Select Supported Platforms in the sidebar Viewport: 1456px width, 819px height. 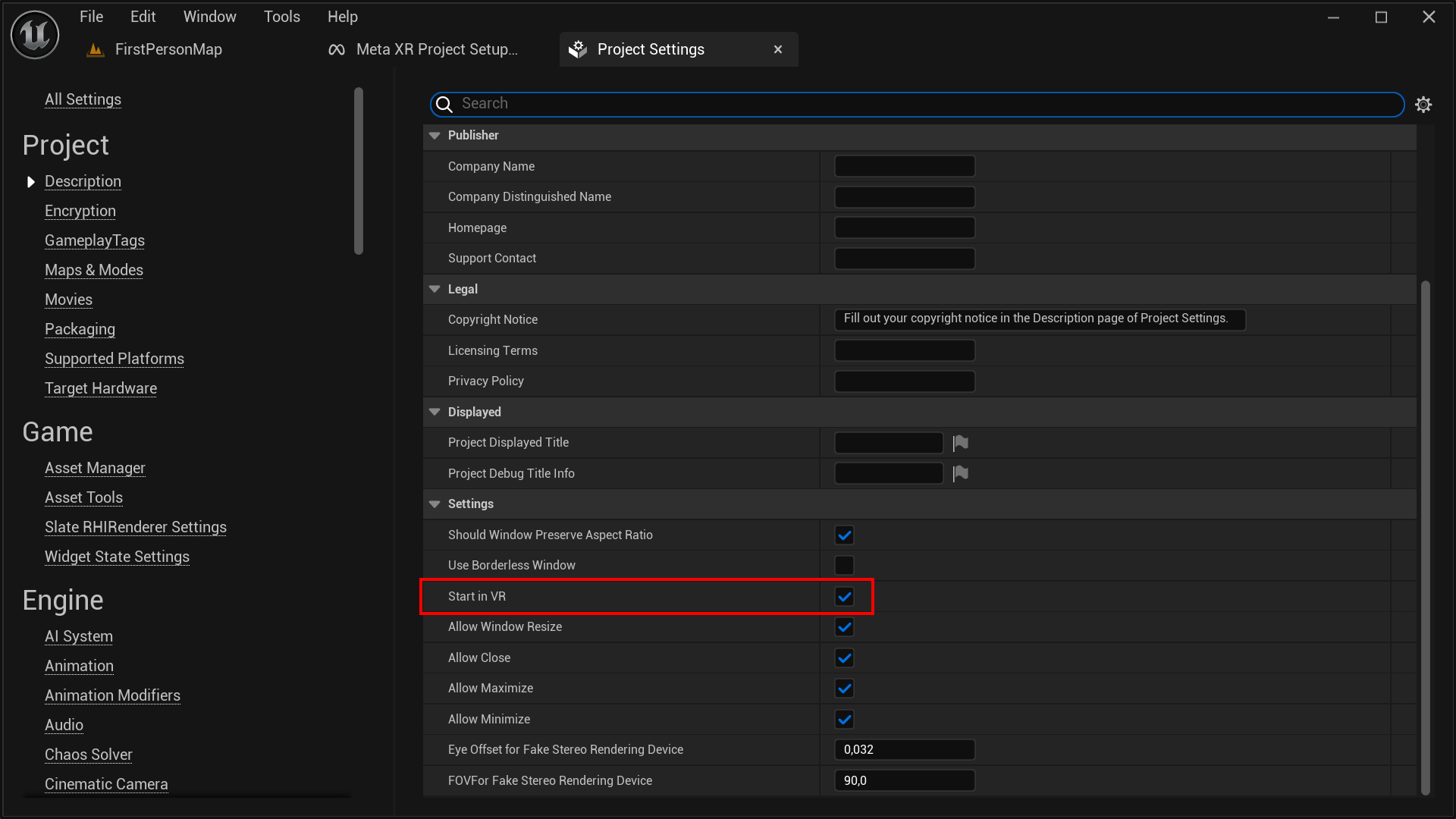114,359
